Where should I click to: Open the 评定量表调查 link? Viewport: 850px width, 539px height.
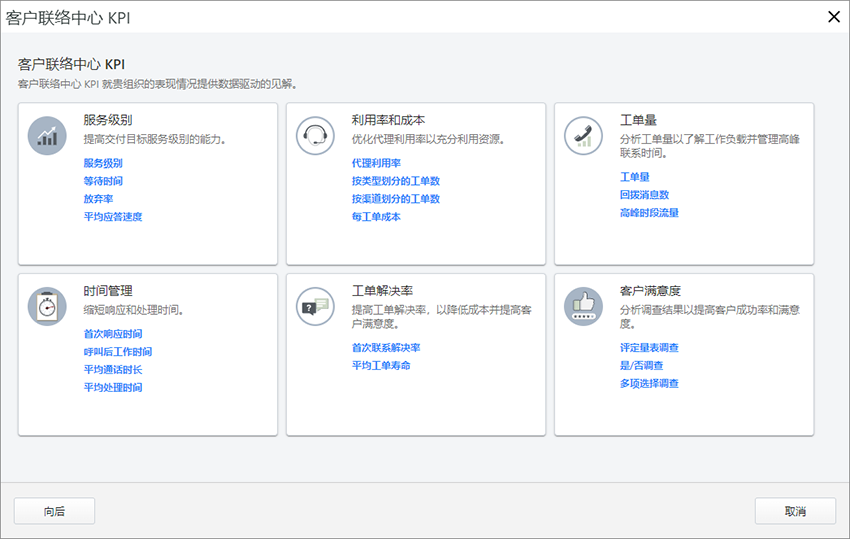pos(649,348)
